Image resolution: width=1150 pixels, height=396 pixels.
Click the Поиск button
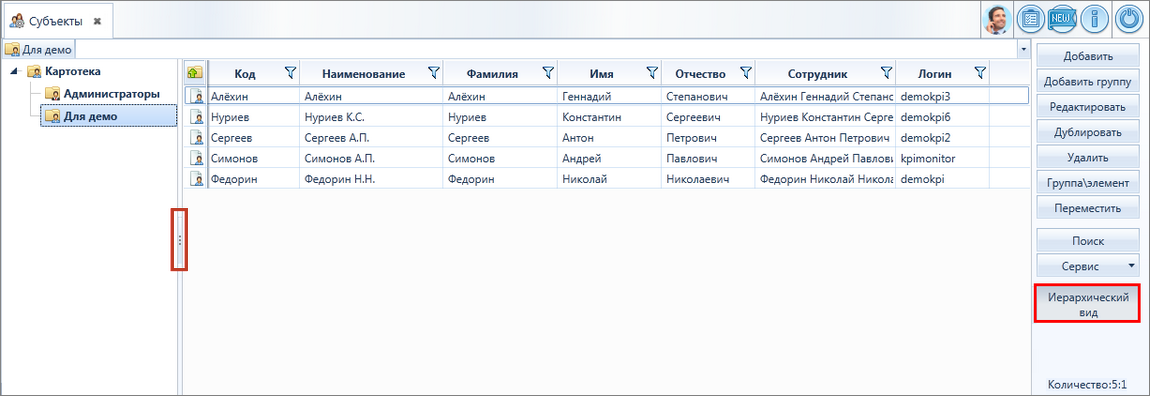1088,241
